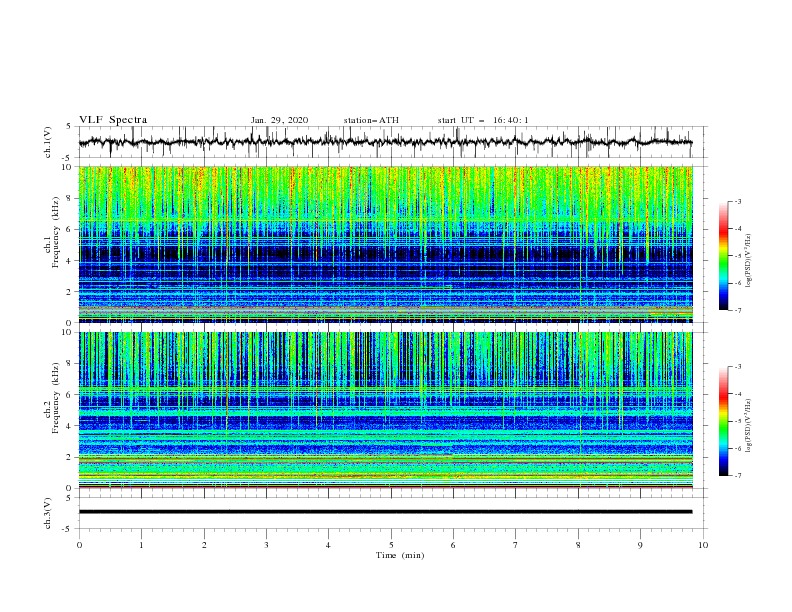
Task: Click the lower PSD color bar for ch.2
Action: pyautogui.click(x=723, y=421)
